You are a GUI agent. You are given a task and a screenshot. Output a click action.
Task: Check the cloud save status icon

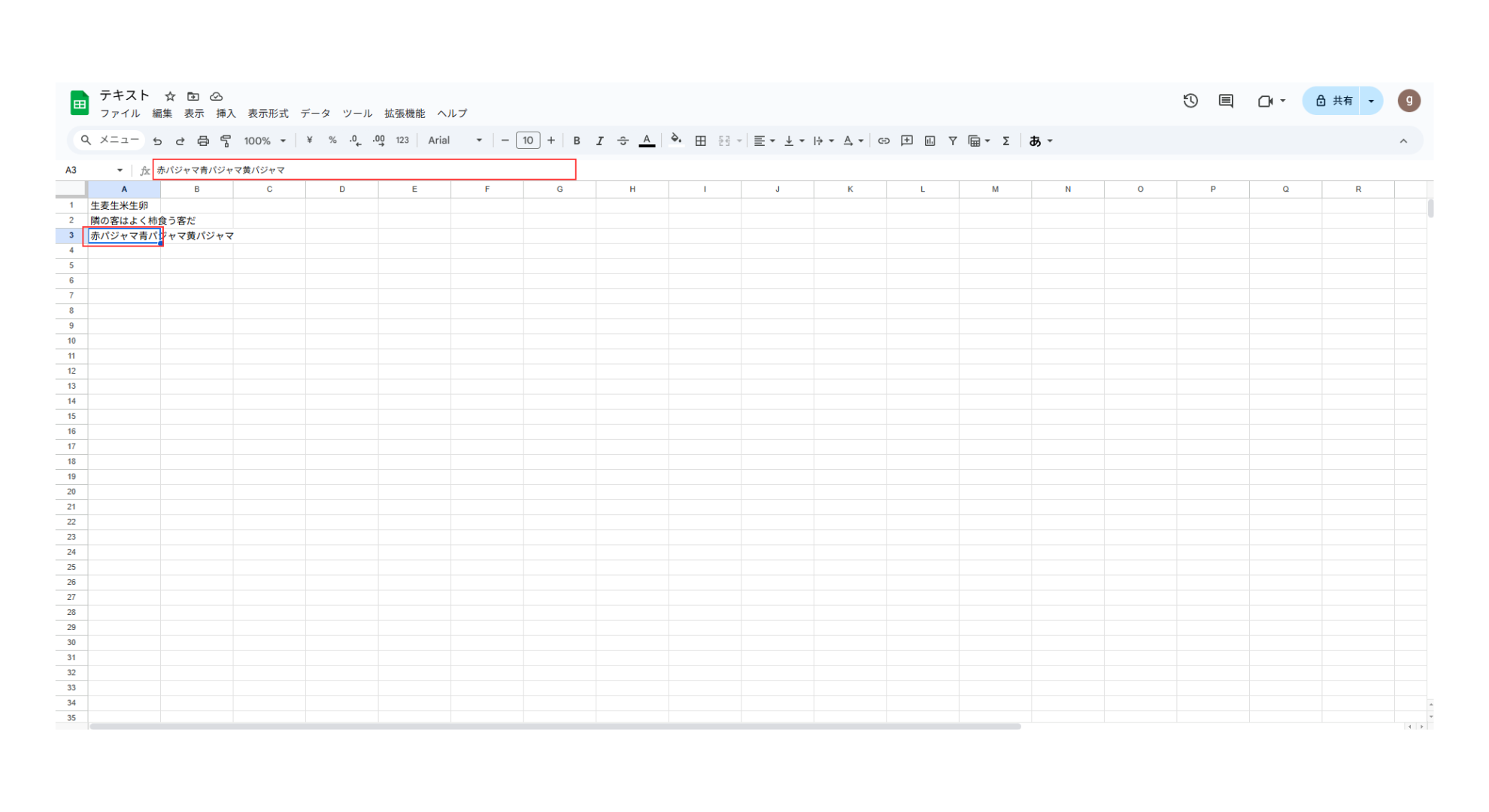(x=217, y=96)
